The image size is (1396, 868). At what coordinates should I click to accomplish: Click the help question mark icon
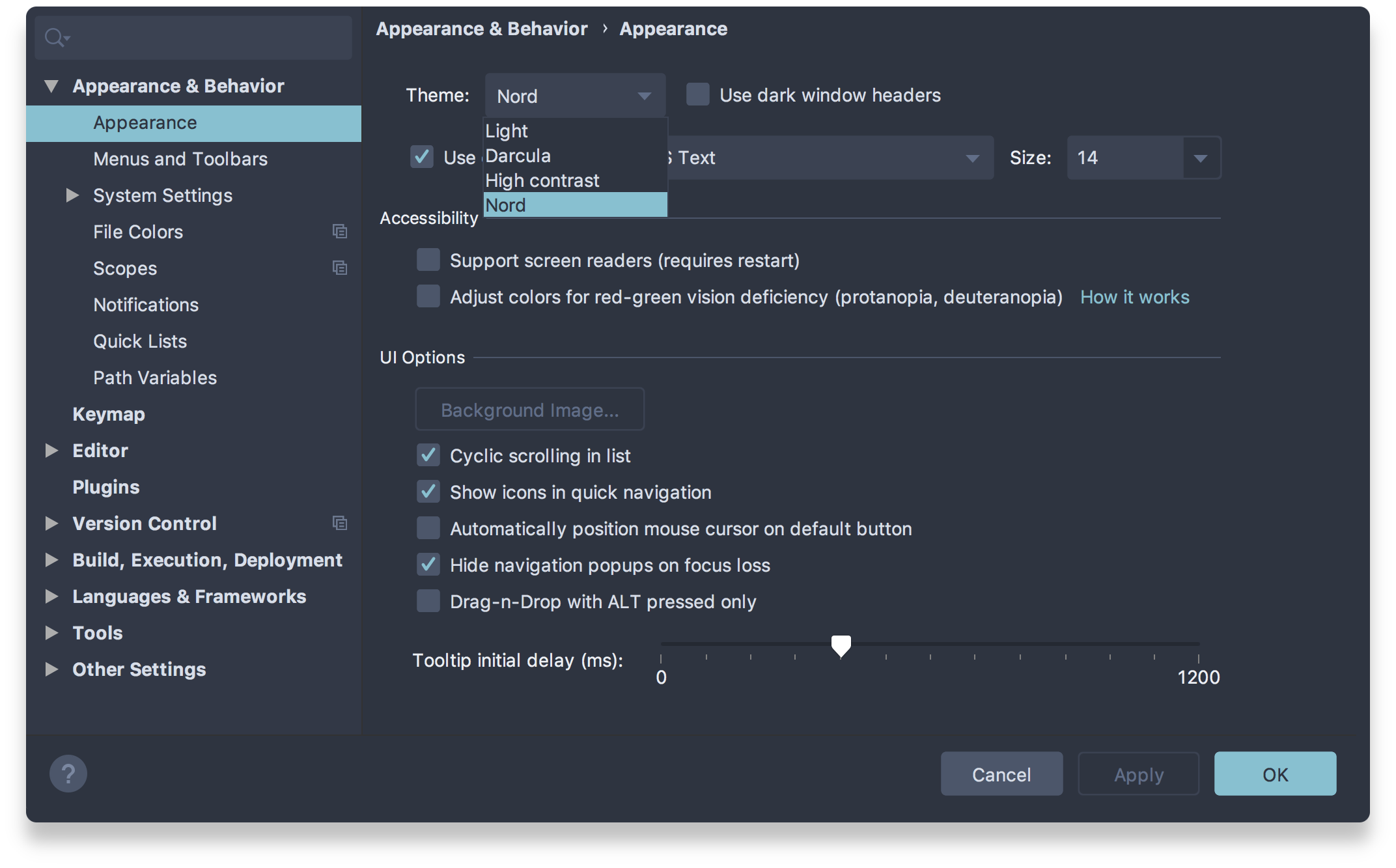coord(68,774)
